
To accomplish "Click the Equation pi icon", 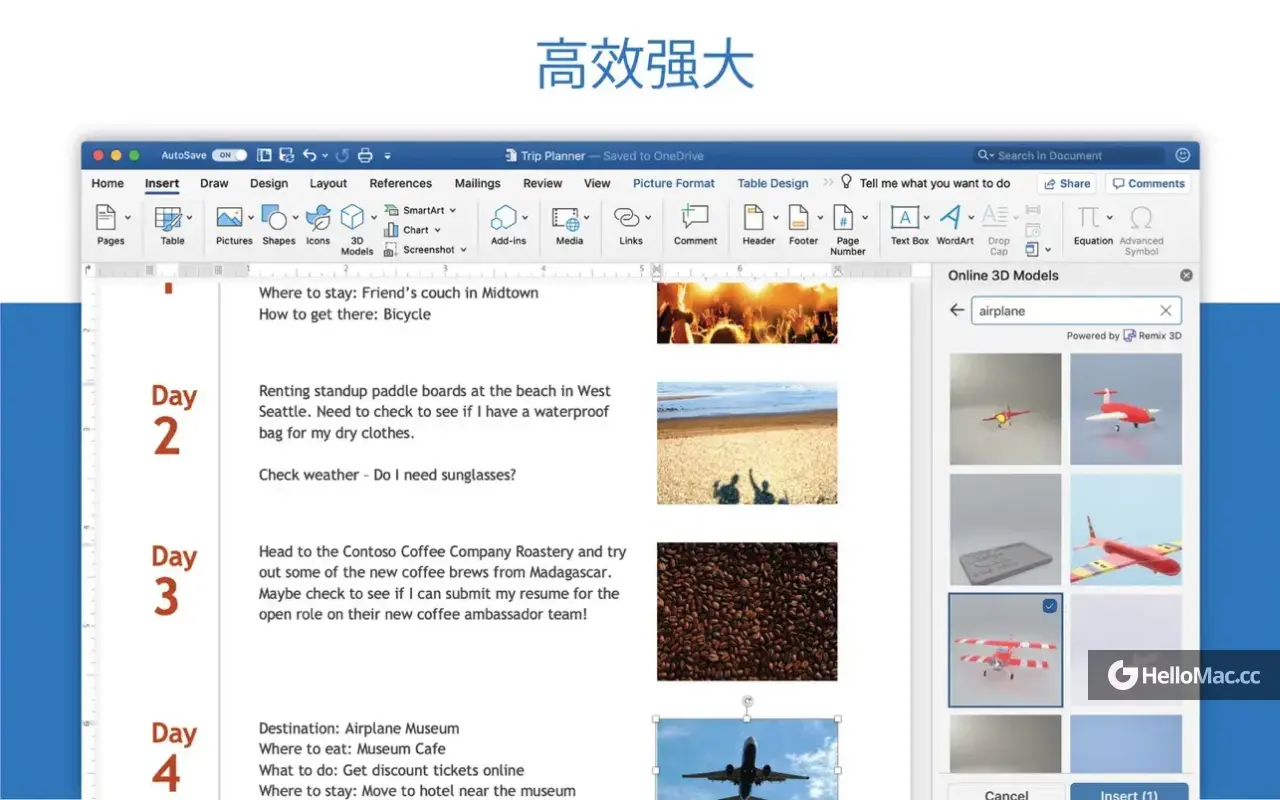I will pos(1088,217).
